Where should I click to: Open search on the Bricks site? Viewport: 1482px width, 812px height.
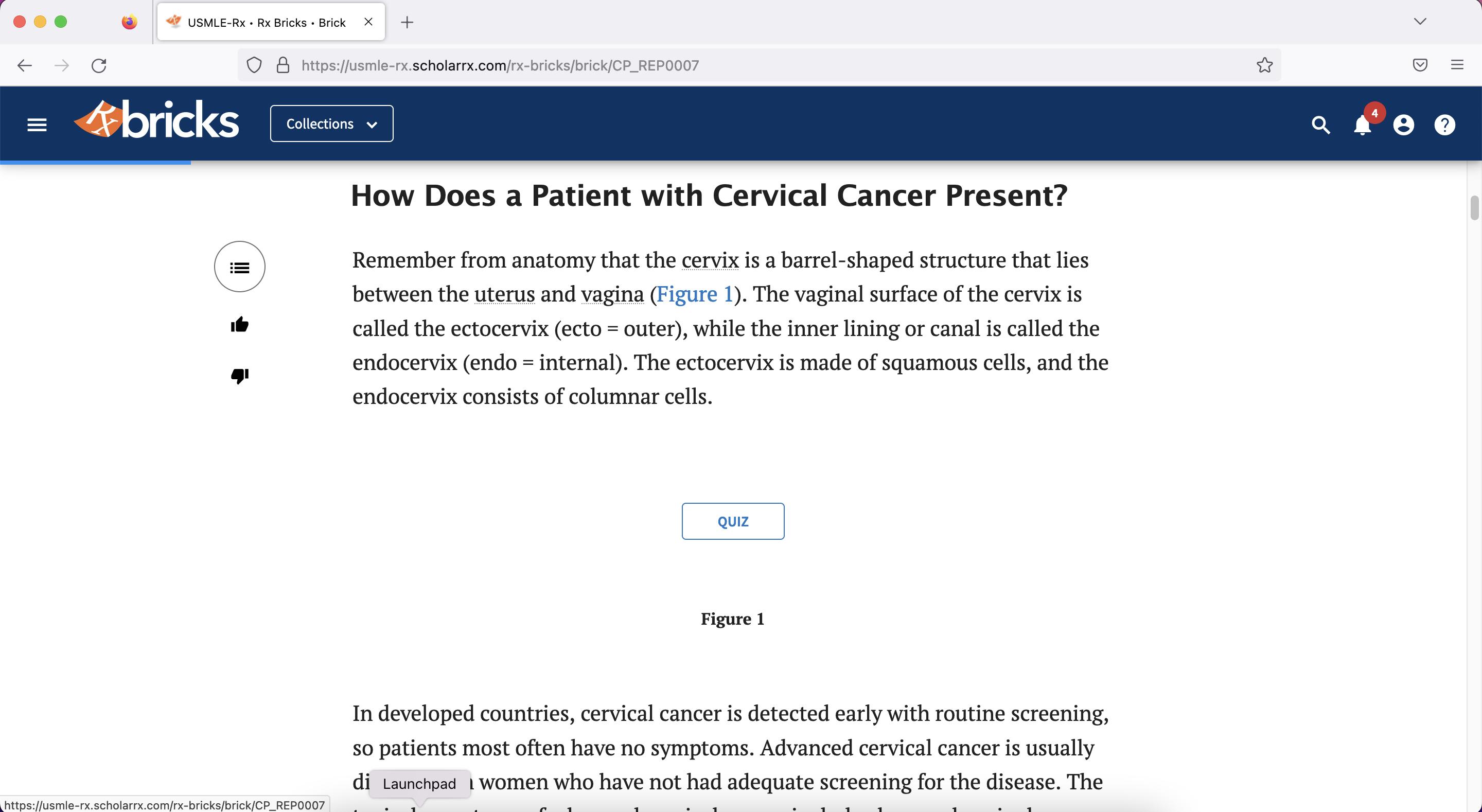click(x=1320, y=125)
